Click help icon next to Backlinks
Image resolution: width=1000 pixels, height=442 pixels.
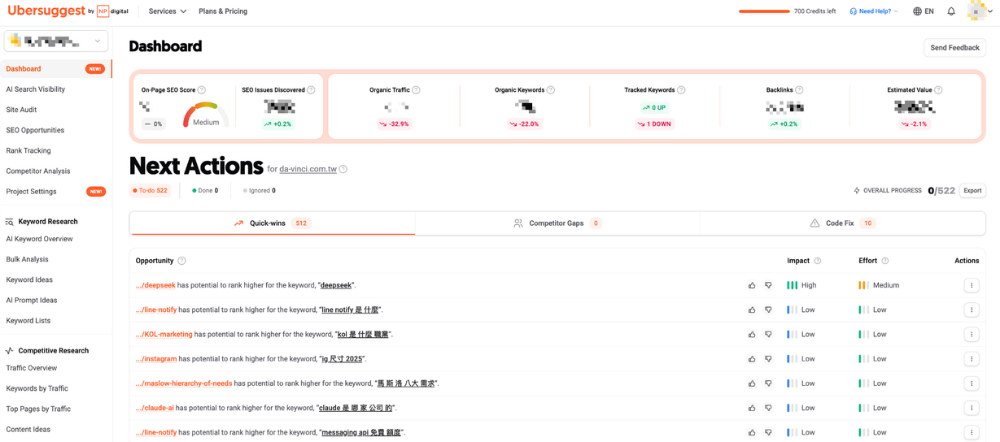pyautogui.click(x=799, y=91)
